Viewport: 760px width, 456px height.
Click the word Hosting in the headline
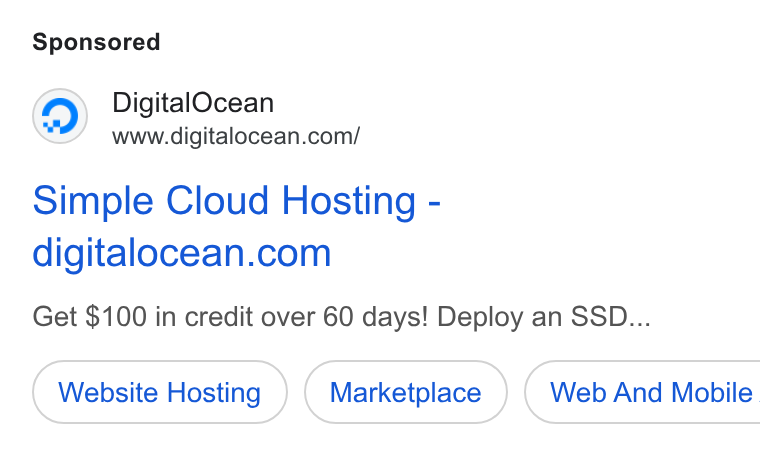point(348,201)
